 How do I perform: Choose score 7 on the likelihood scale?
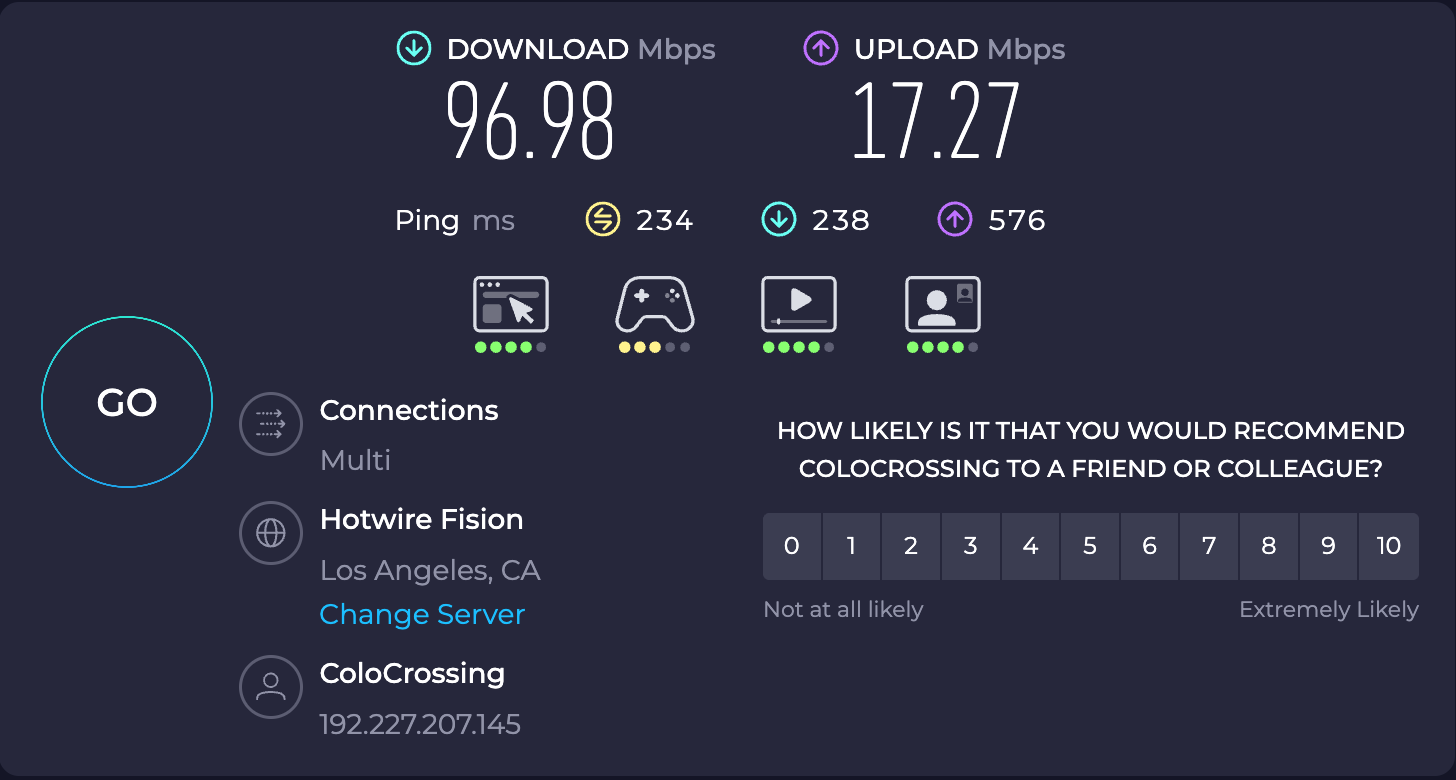pos(1209,546)
